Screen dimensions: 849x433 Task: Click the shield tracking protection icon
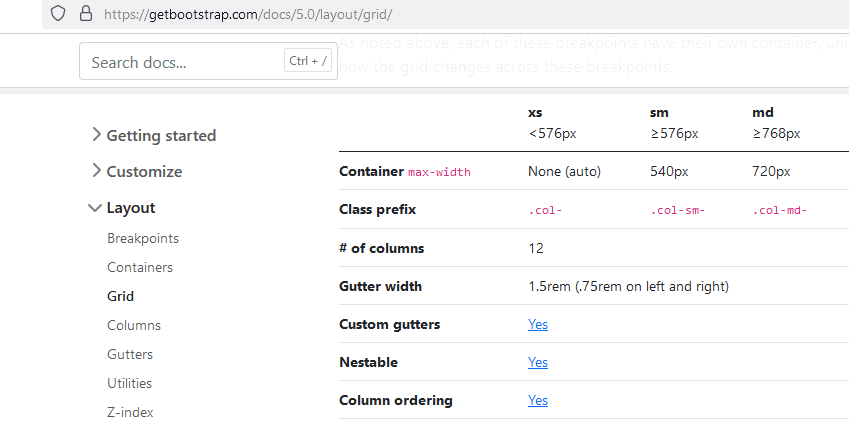click(x=58, y=14)
